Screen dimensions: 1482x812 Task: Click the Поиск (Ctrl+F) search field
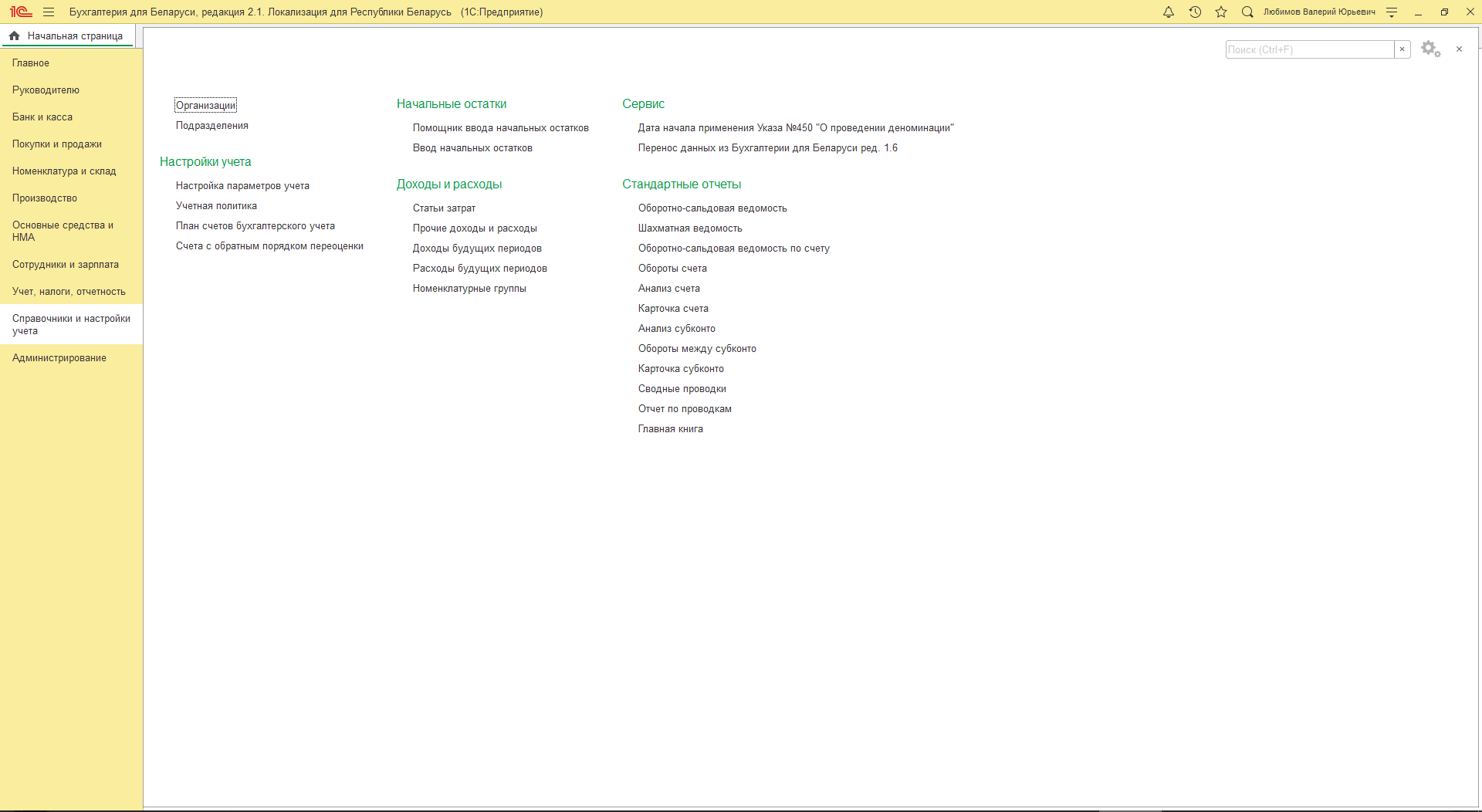pyautogui.click(x=1309, y=49)
